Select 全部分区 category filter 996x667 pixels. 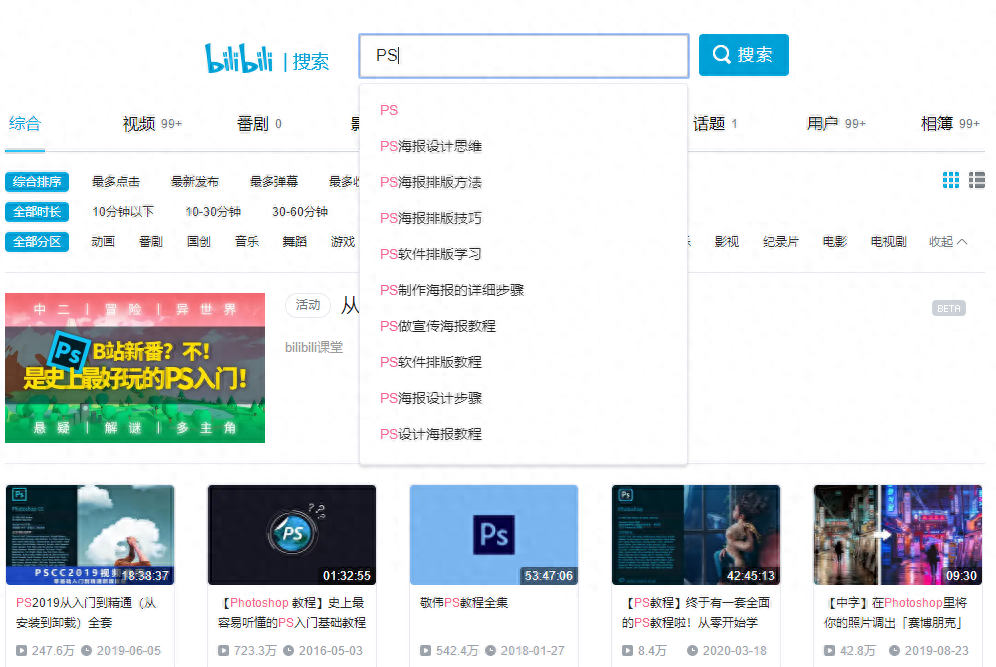click(37, 241)
